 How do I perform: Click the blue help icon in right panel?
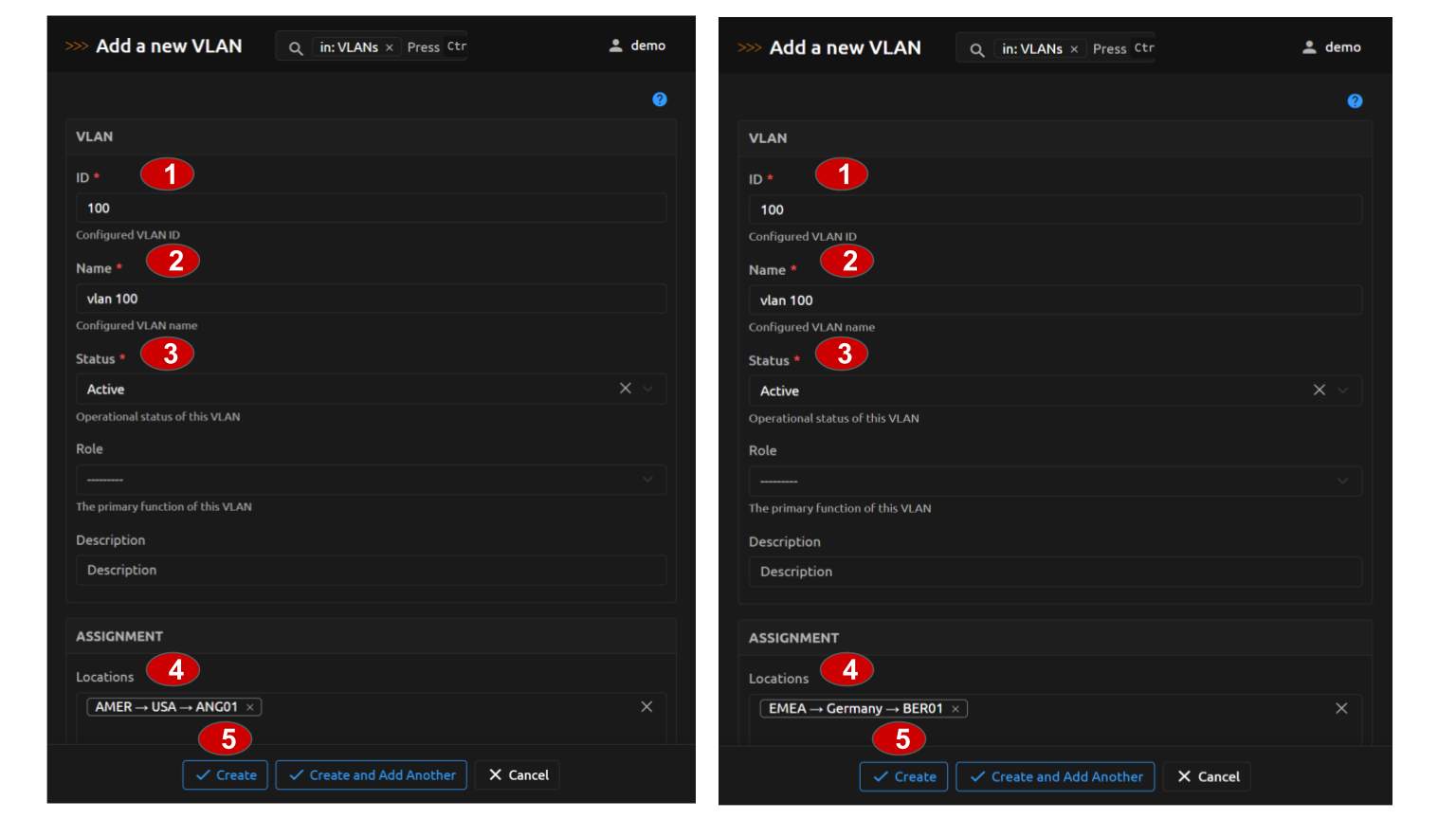pos(1355,101)
